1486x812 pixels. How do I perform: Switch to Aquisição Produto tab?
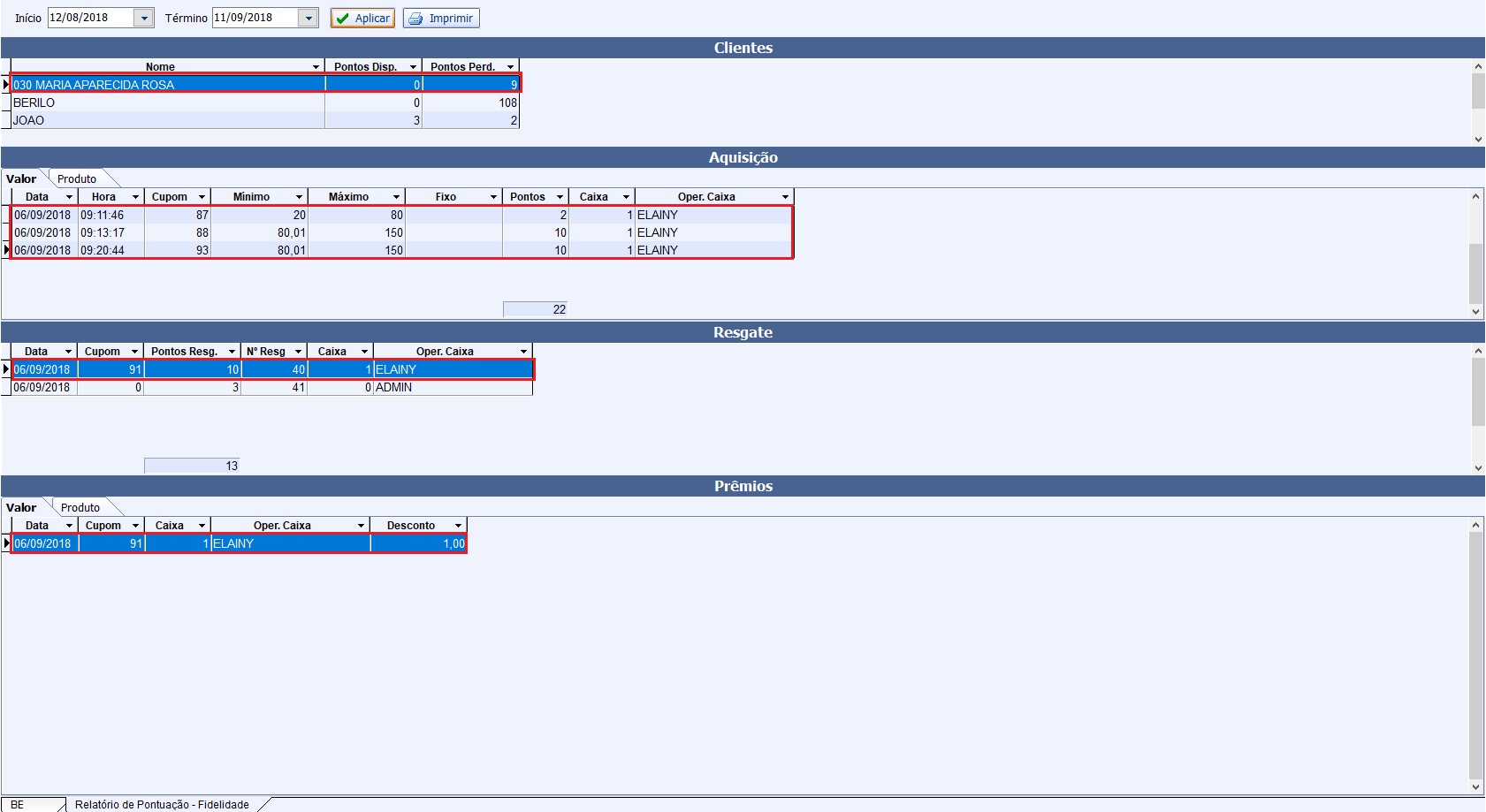77,178
